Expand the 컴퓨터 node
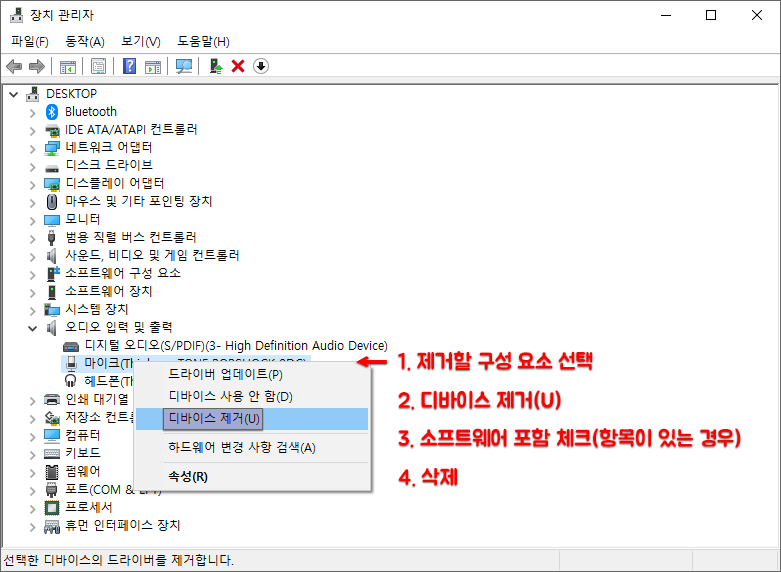781x572 pixels. coord(32,436)
